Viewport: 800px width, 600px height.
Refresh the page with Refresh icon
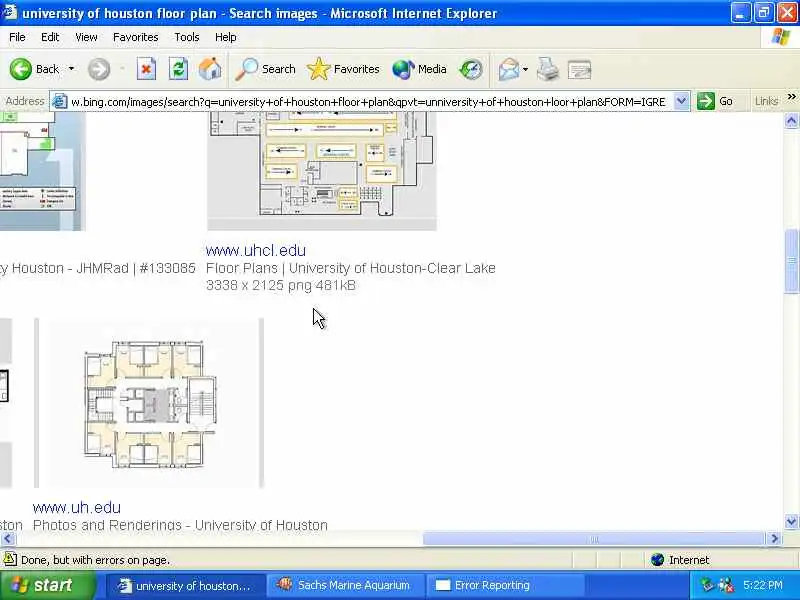click(x=178, y=69)
